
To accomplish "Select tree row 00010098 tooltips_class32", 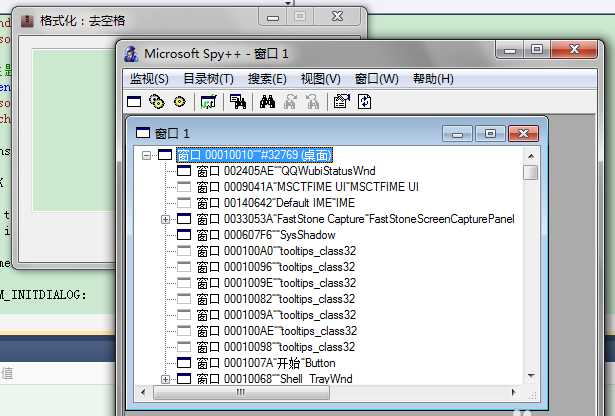I will pos(276,347).
